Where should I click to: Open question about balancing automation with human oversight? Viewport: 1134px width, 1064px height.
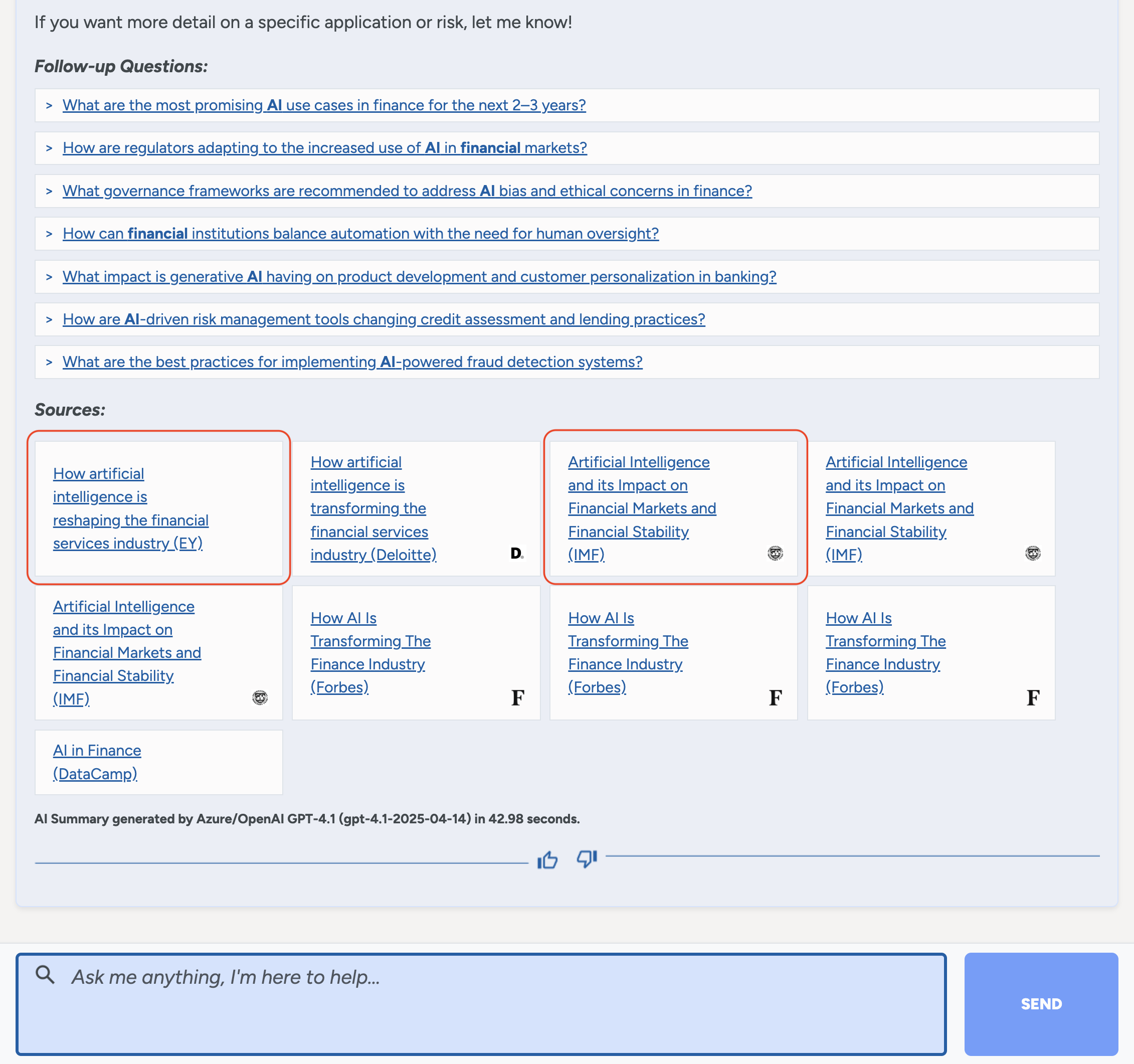tap(360, 234)
